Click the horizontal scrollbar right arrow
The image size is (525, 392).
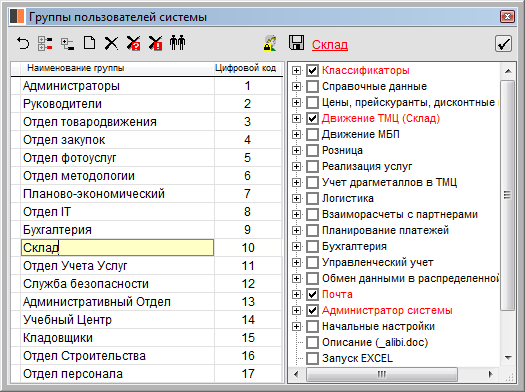(x=491, y=374)
